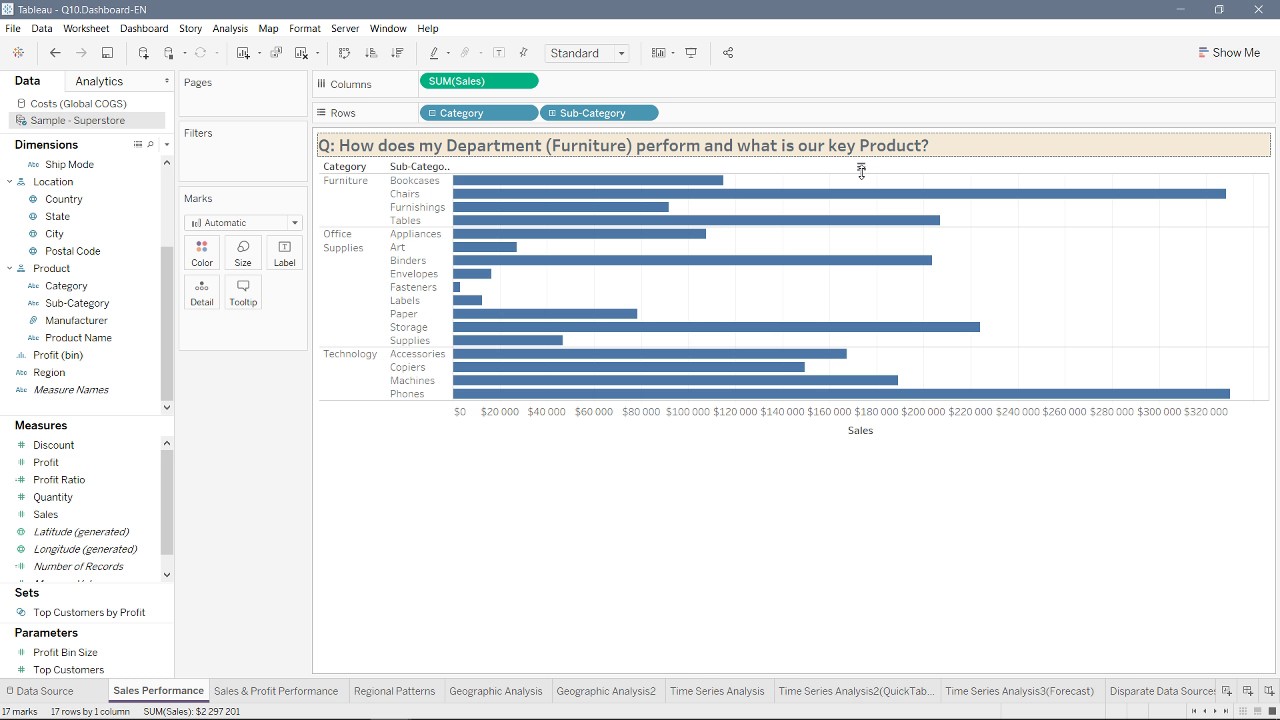The height and width of the screenshot is (720, 1280).
Task: Click the Sub-Category pill on Rows
Action: [599, 113]
